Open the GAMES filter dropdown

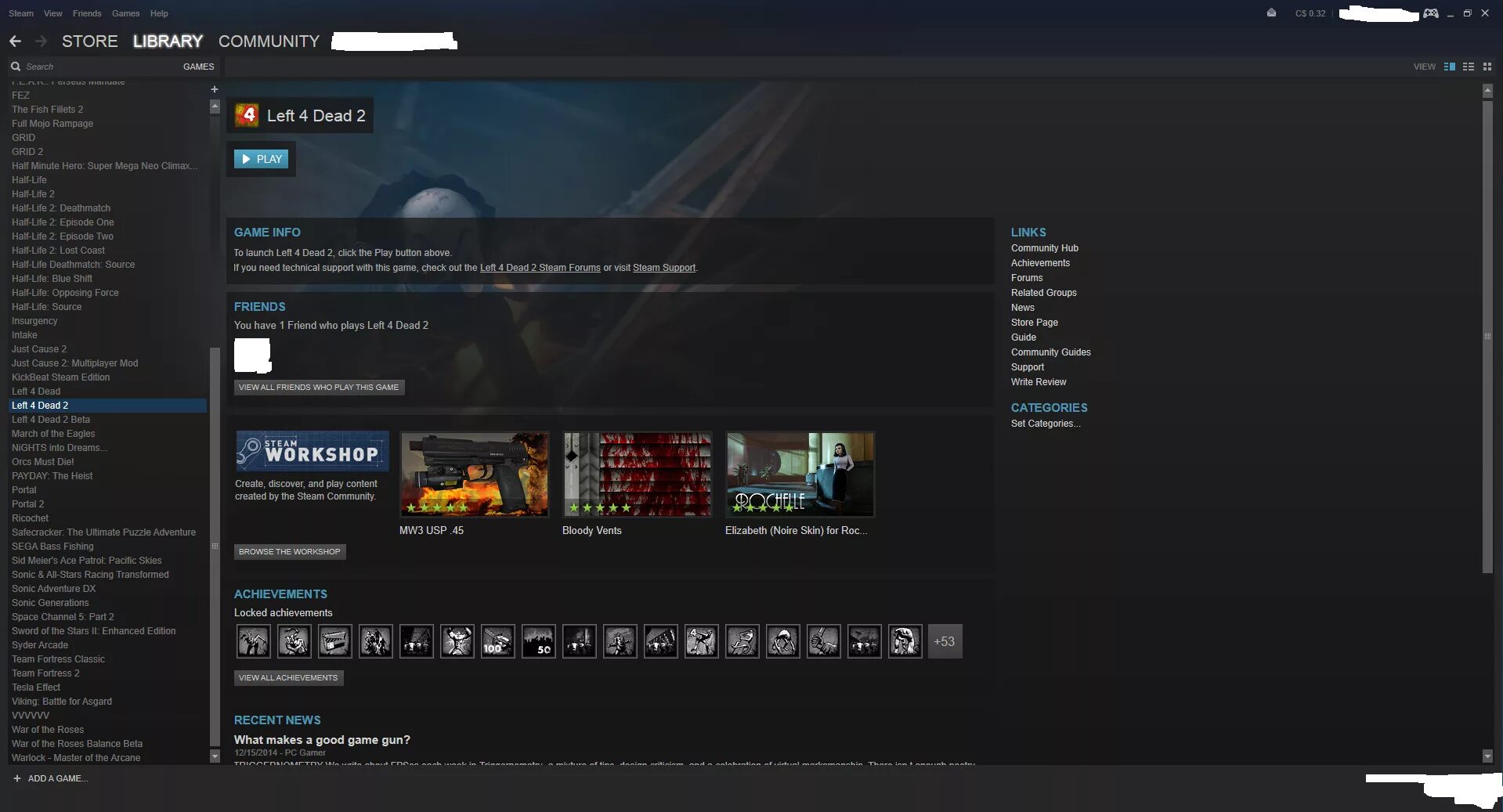point(198,67)
